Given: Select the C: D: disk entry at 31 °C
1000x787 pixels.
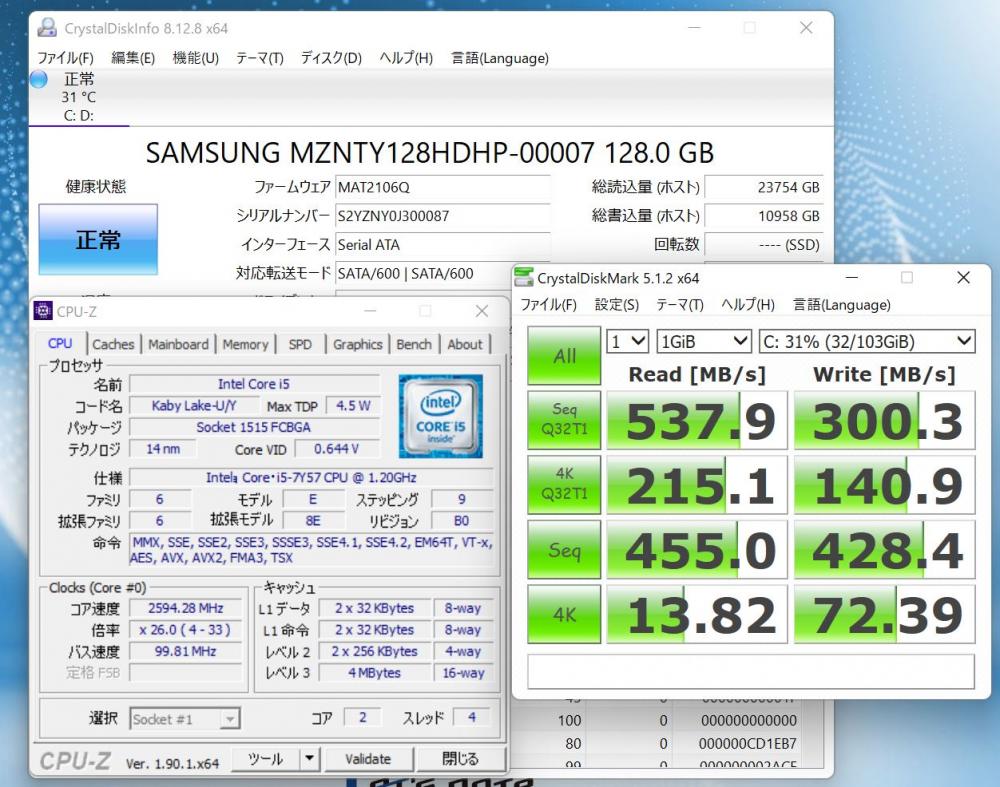Looking at the screenshot, I should pos(79,97).
